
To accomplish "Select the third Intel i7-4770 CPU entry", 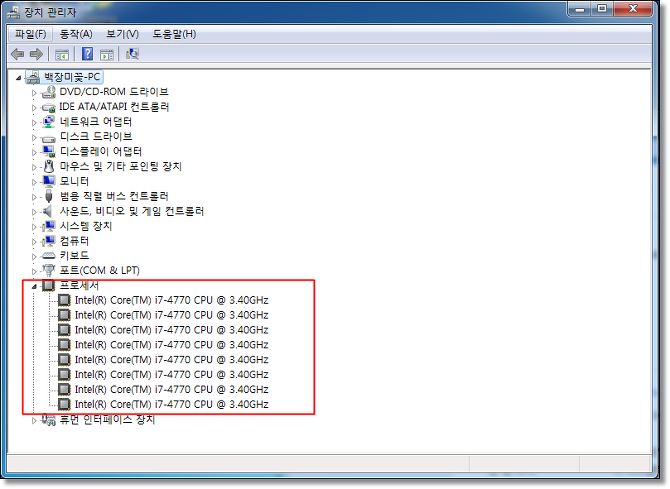I will point(171,330).
